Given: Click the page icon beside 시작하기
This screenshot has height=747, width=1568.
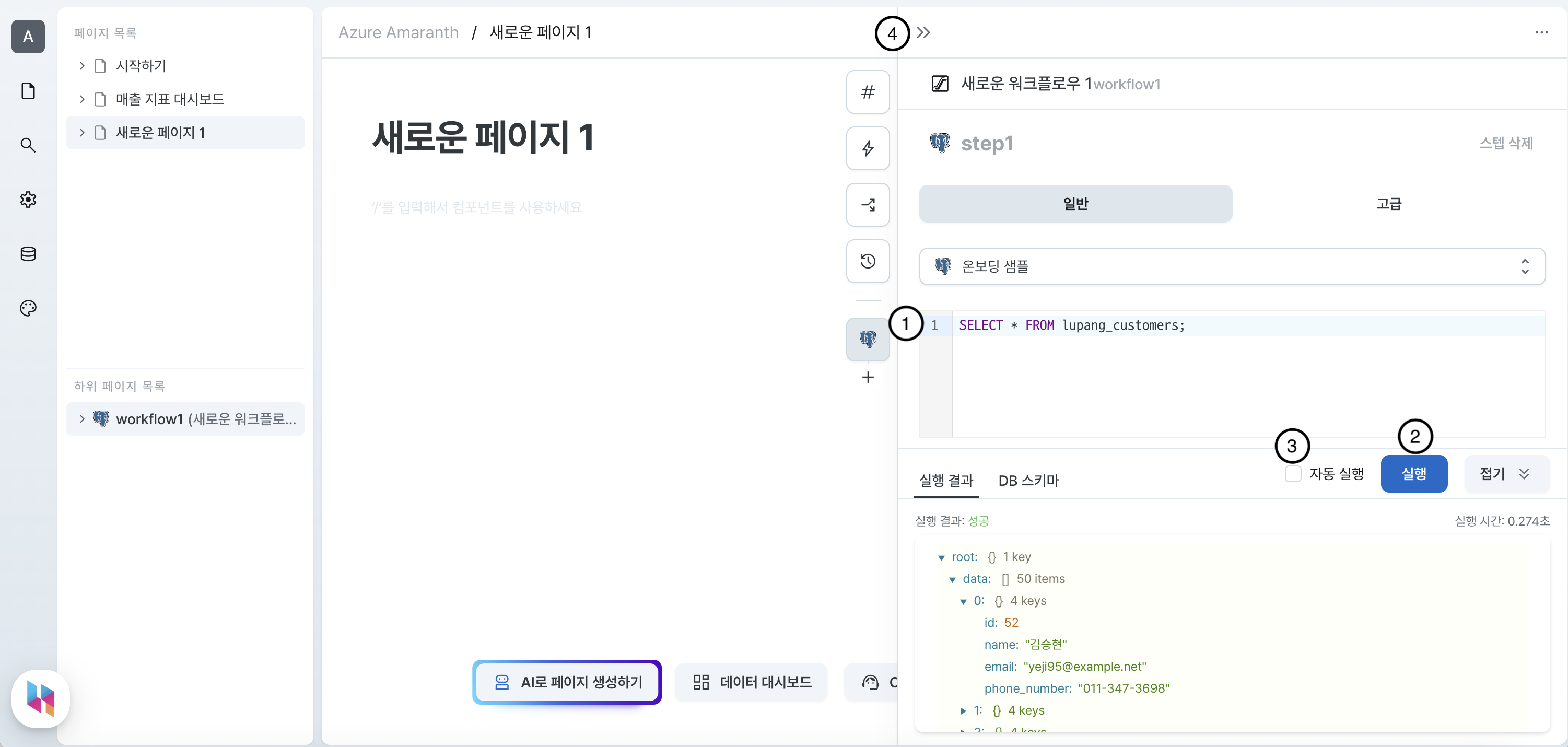Looking at the screenshot, I should [x=100, y=66].
